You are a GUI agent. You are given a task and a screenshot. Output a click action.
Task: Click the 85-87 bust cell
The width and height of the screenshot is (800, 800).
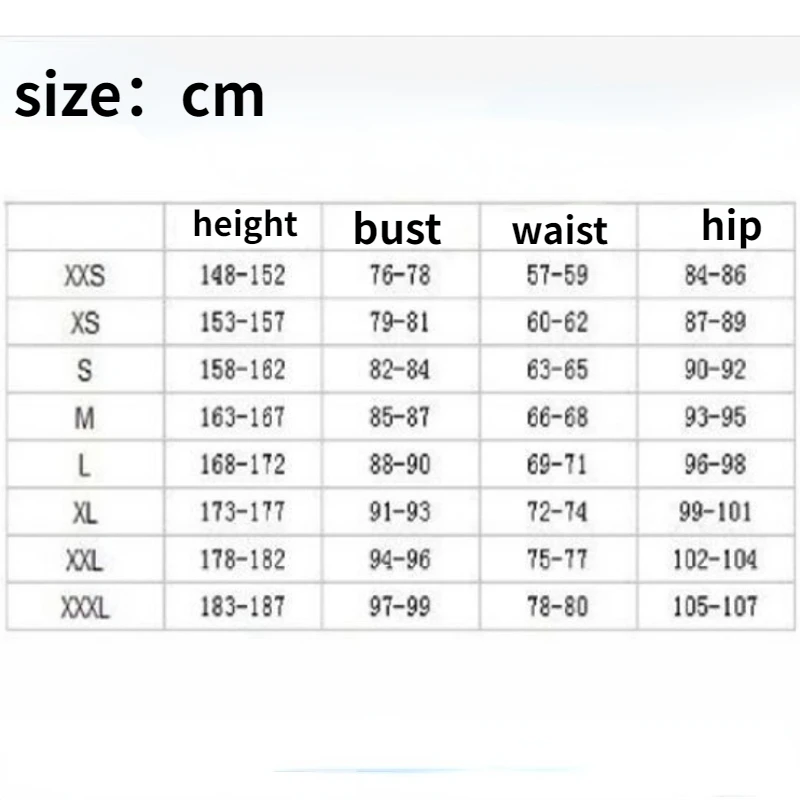click(399, 417)
